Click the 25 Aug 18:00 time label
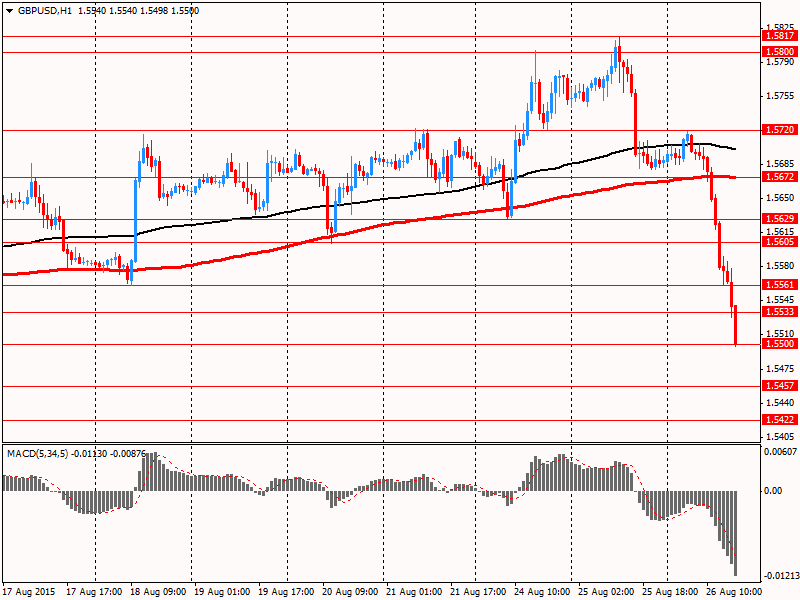The image size is (800, 600). [670, 592]
